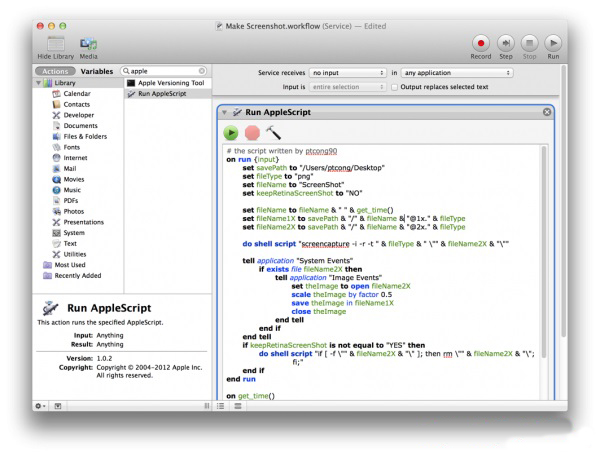The width and height of the screenshot is (600, 456).
Task: Select the Calendar library category
Action: (x=77, y=94)
